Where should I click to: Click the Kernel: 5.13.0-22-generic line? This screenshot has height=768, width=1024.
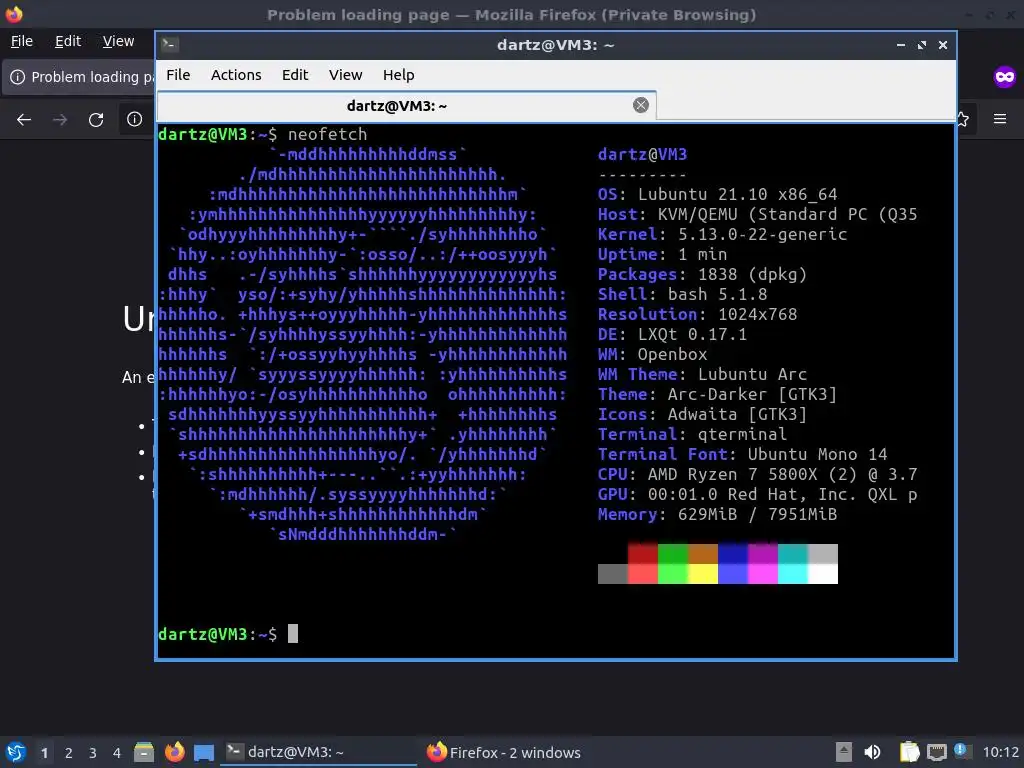tap(722, 234)
